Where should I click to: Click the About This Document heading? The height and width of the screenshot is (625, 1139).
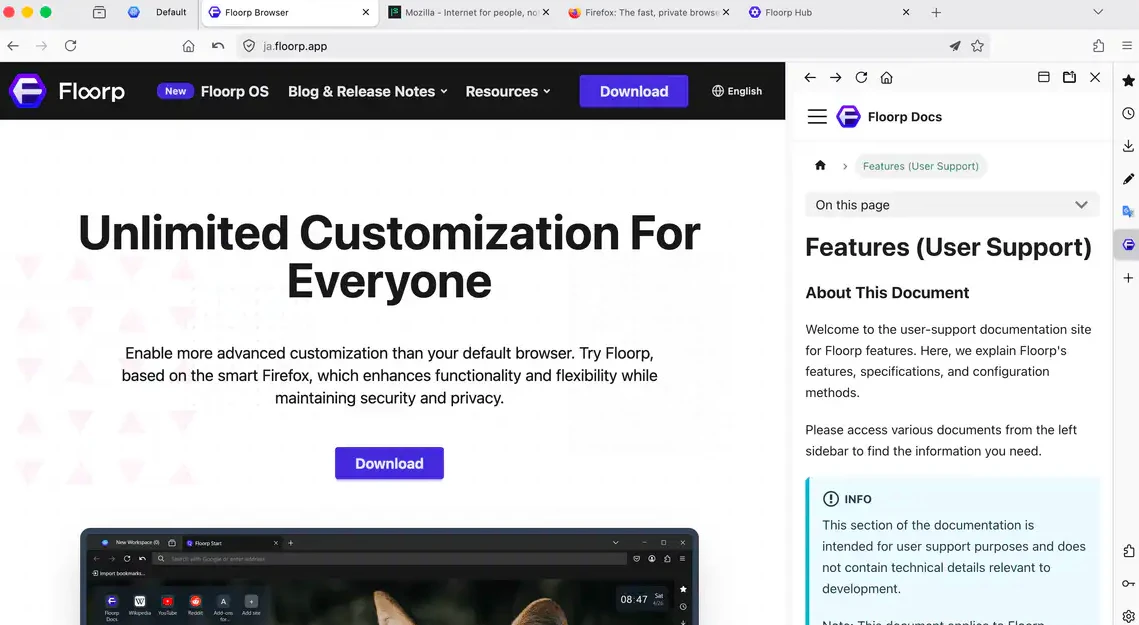[887, 292]
